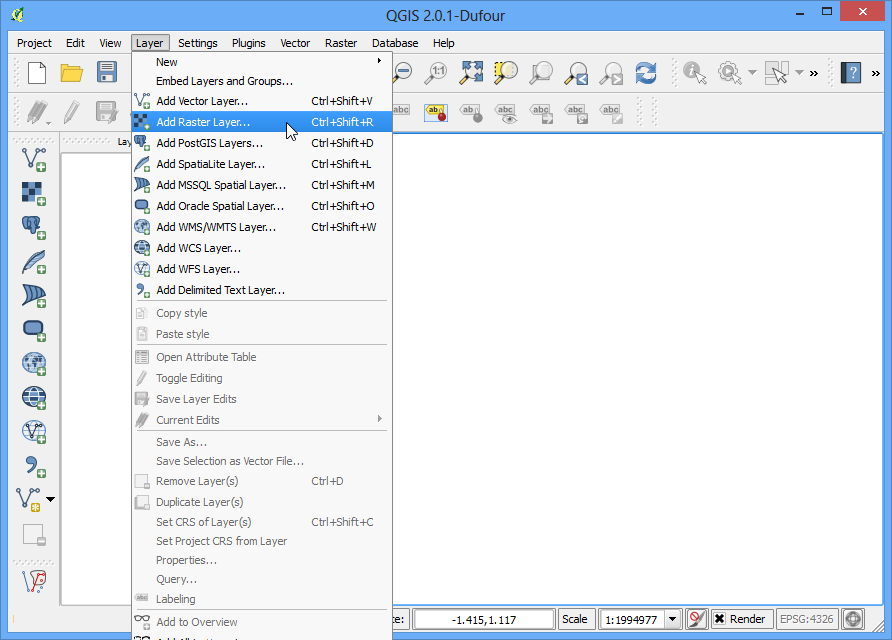892x640 pixels.
Task: Click the Zoom Full extent icon
Action: coord(472,73)
